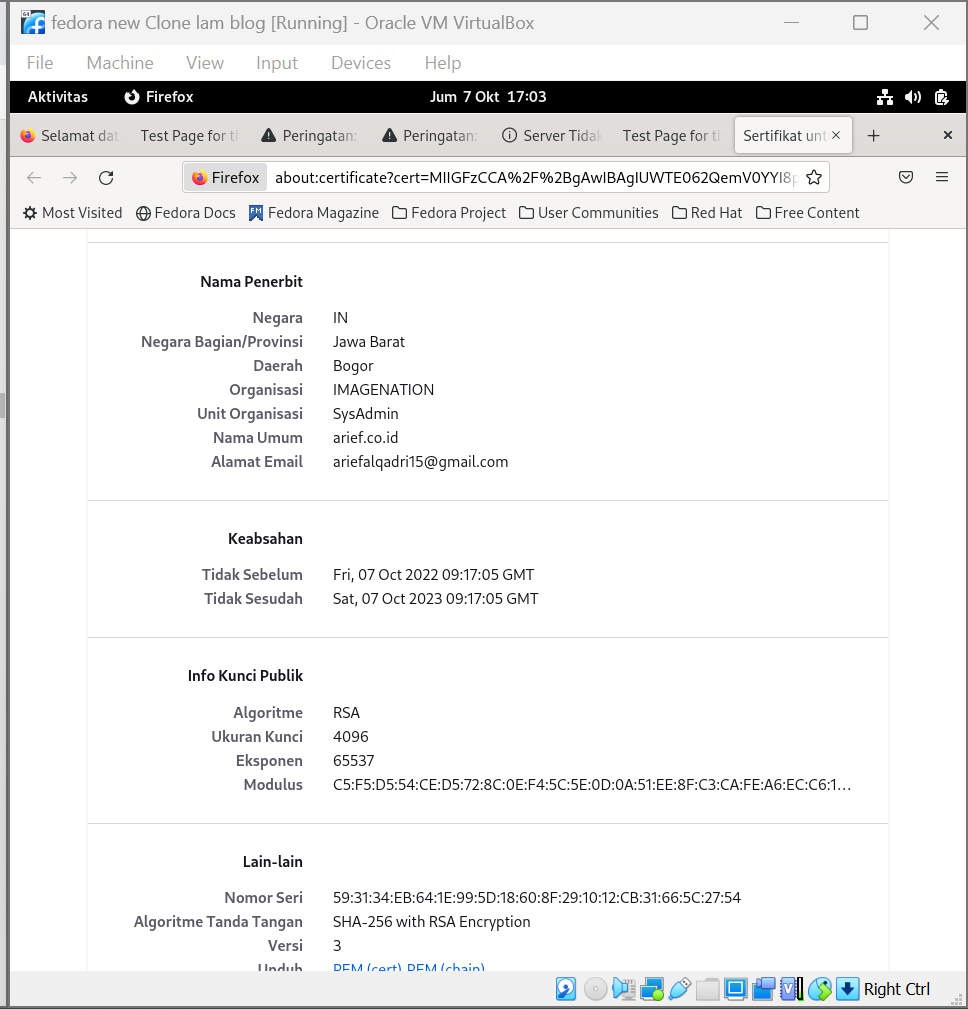Click the VirtualBox display status icon
The width and height of the screenshot is (968, 1009).
point(736,988)
